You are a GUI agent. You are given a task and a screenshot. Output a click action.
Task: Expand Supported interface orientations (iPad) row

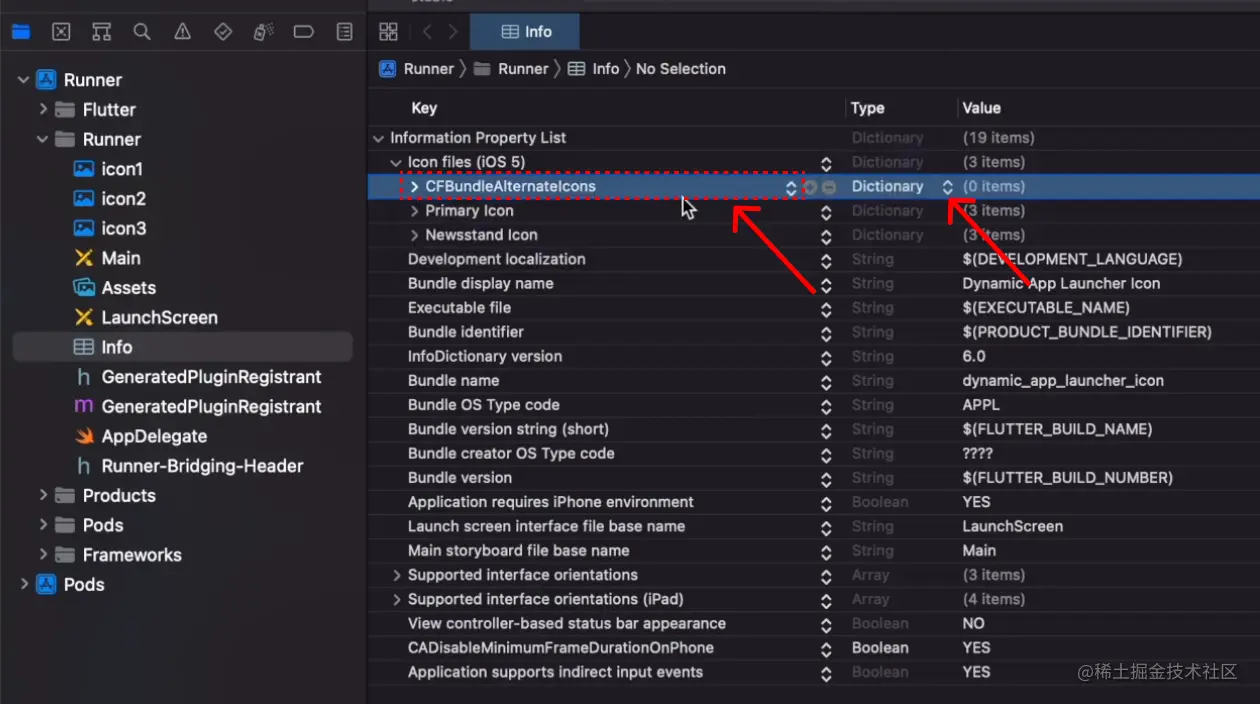pyautogui.click(x=396, y=599)
